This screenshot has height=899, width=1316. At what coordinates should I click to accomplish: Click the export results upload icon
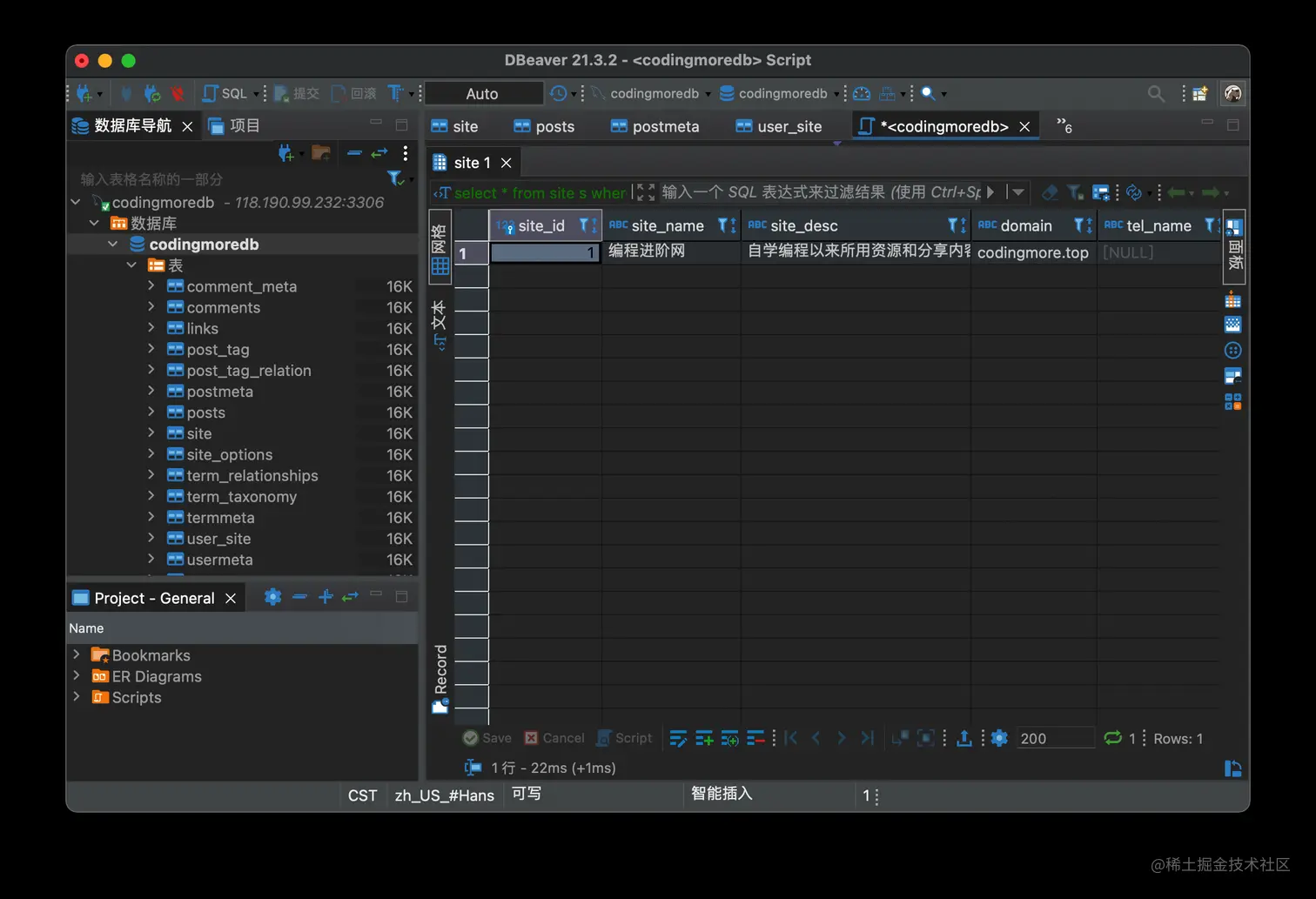pyautogui.click(x=964, y=738)
